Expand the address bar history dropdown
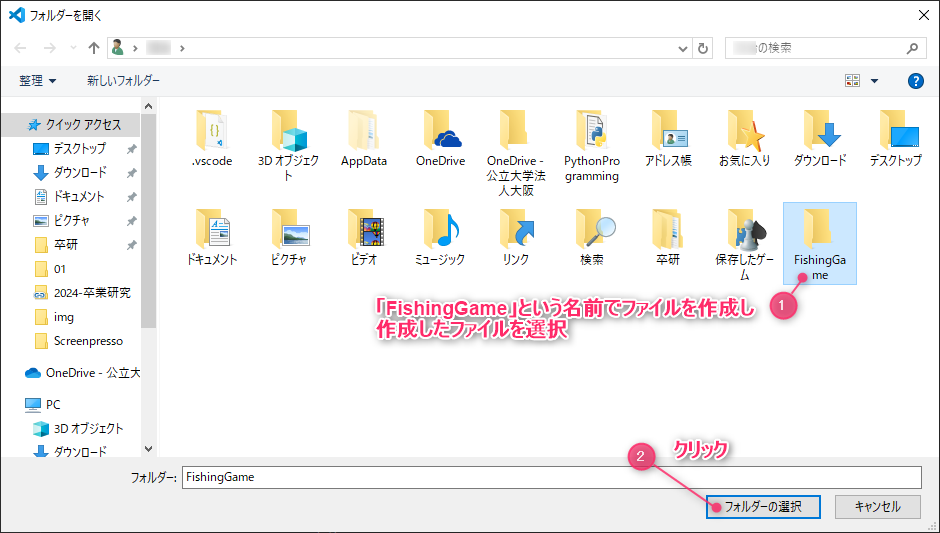This screenshot has width=940, height=533. [682, 48]
